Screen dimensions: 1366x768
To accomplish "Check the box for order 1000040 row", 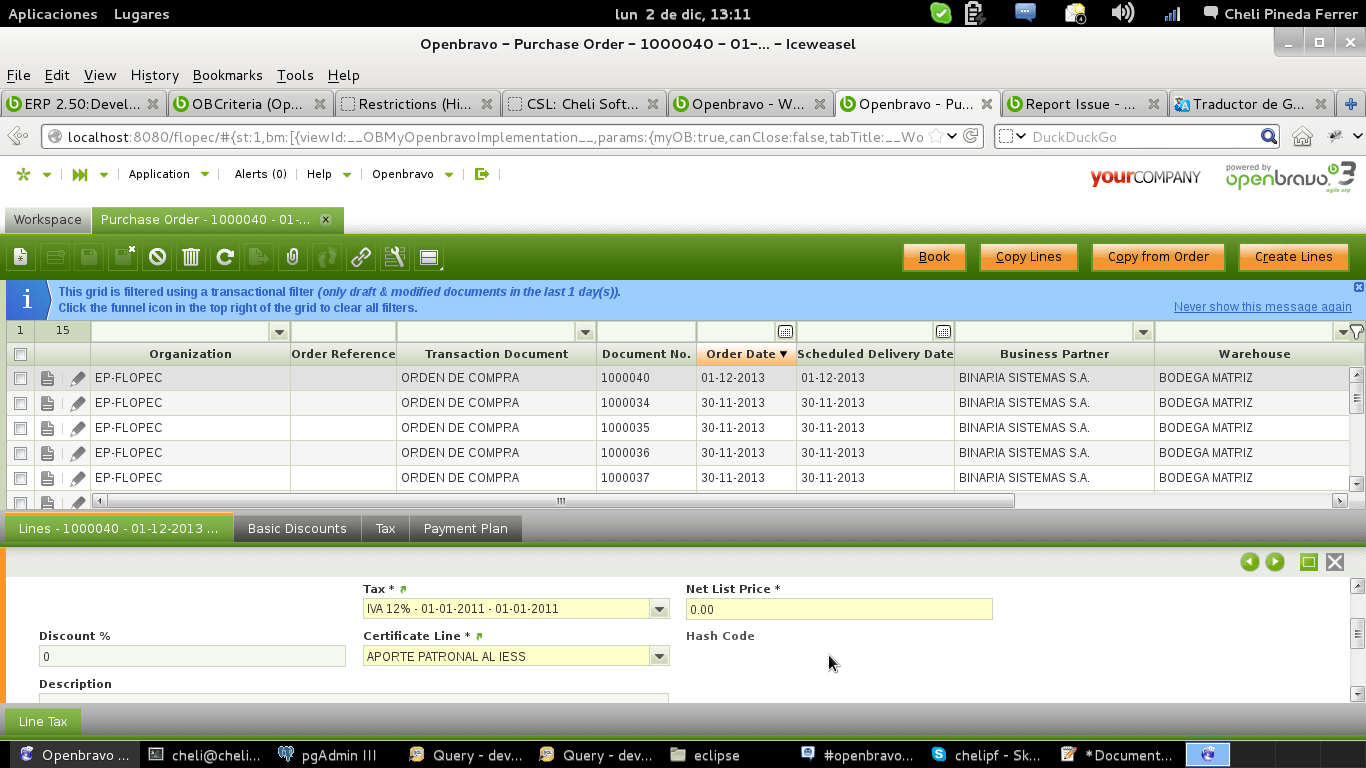I will click(x=20, y=378).
